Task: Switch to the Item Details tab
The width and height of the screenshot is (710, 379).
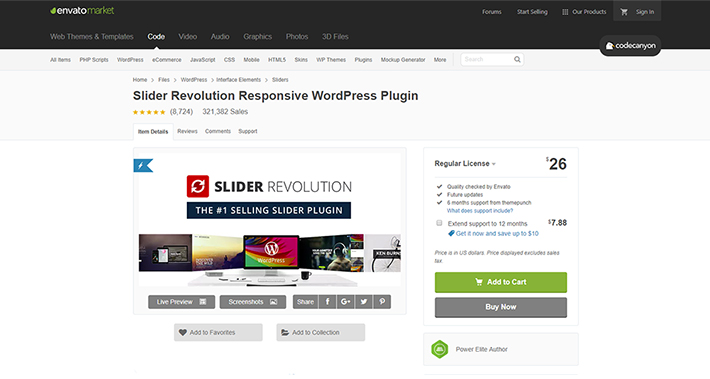Action: point(153,132)
